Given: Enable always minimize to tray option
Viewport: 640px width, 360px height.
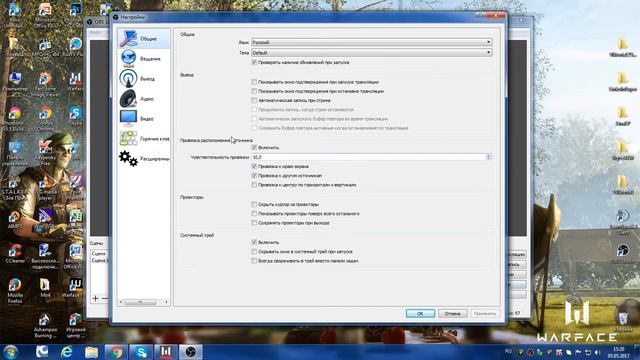Looking at the screenshot, I should (254, 261).
